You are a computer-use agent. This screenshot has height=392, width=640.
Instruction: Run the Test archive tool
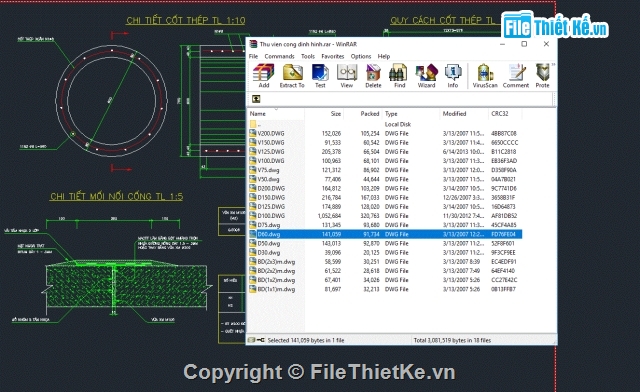320,76
